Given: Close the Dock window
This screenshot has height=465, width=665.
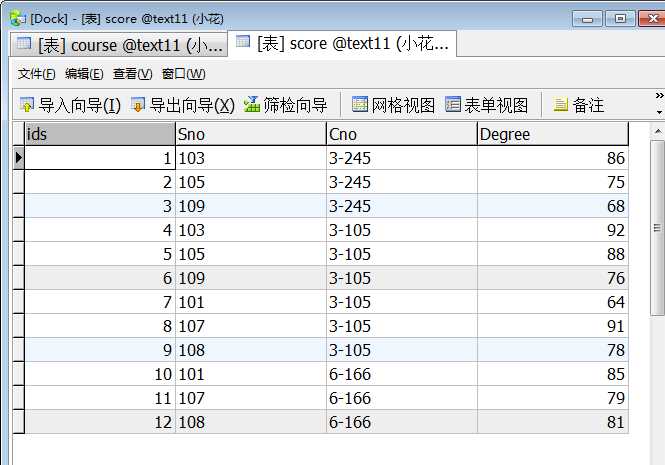Looking at the screenshot, I should click(x=652, y=19).
